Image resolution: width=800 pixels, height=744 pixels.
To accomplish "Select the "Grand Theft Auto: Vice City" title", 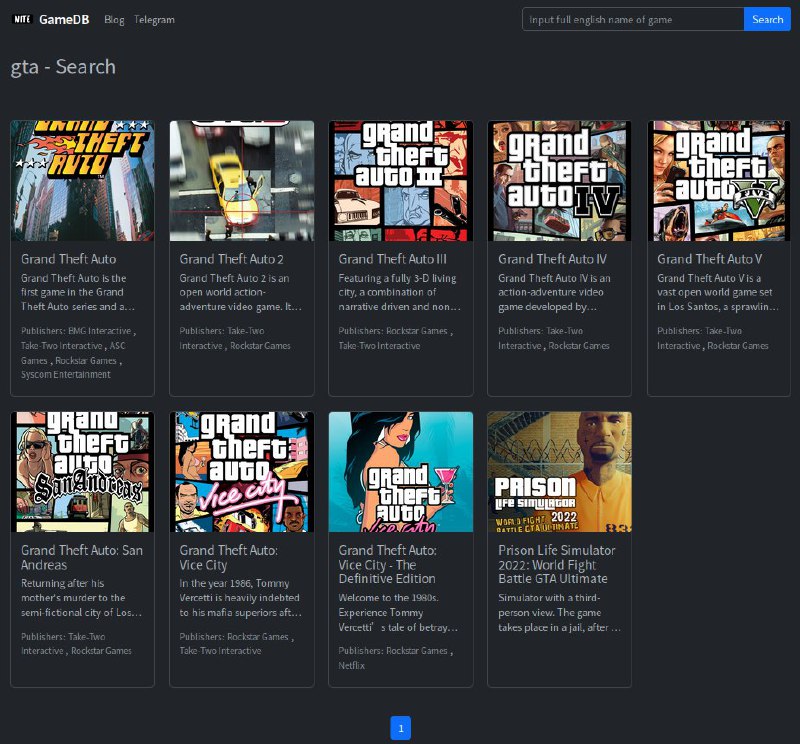I will pos(229,557).
